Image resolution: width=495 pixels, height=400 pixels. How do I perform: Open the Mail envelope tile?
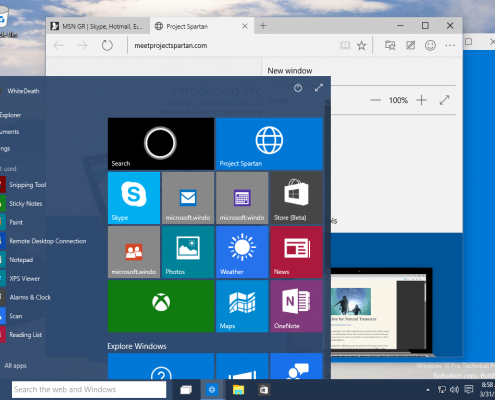coord(188,198)
